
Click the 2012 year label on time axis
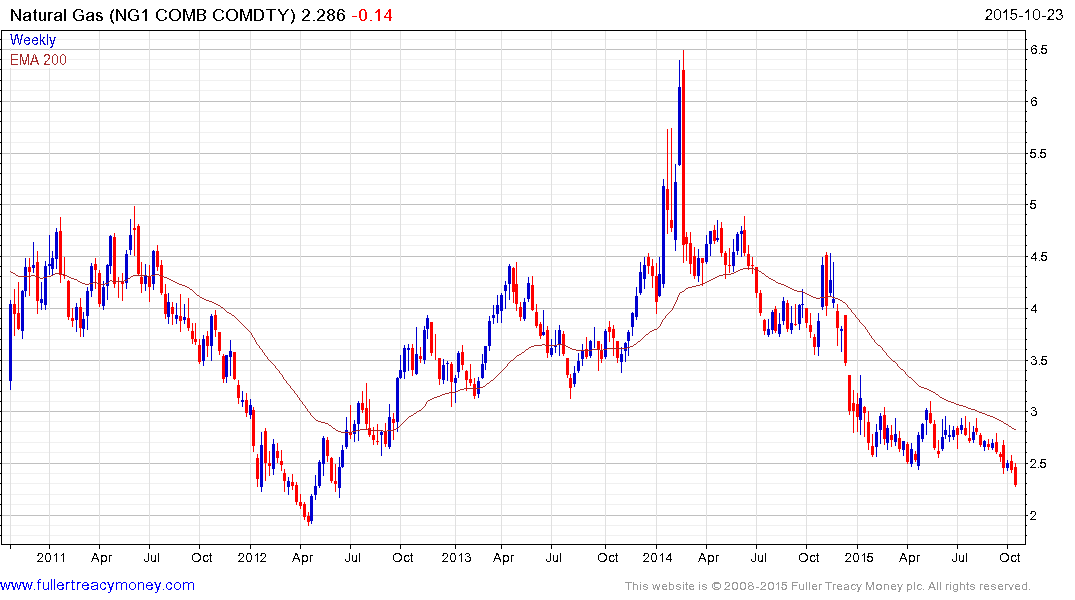pyautogui.click(x=252, y=556)
